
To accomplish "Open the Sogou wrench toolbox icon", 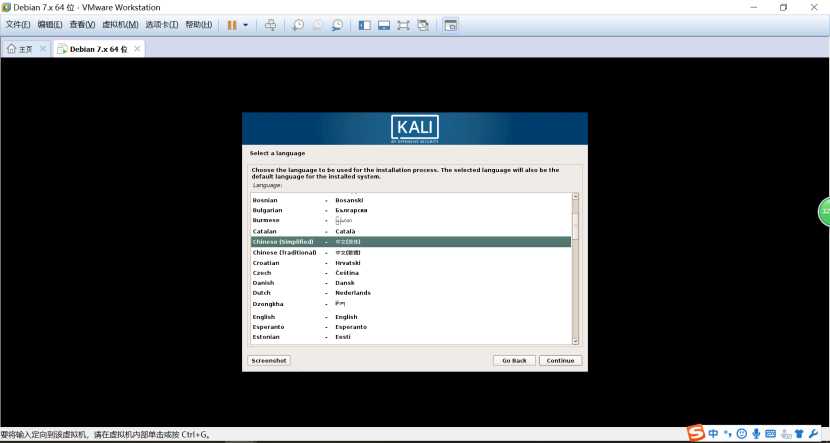I will (x=814, y=433).
